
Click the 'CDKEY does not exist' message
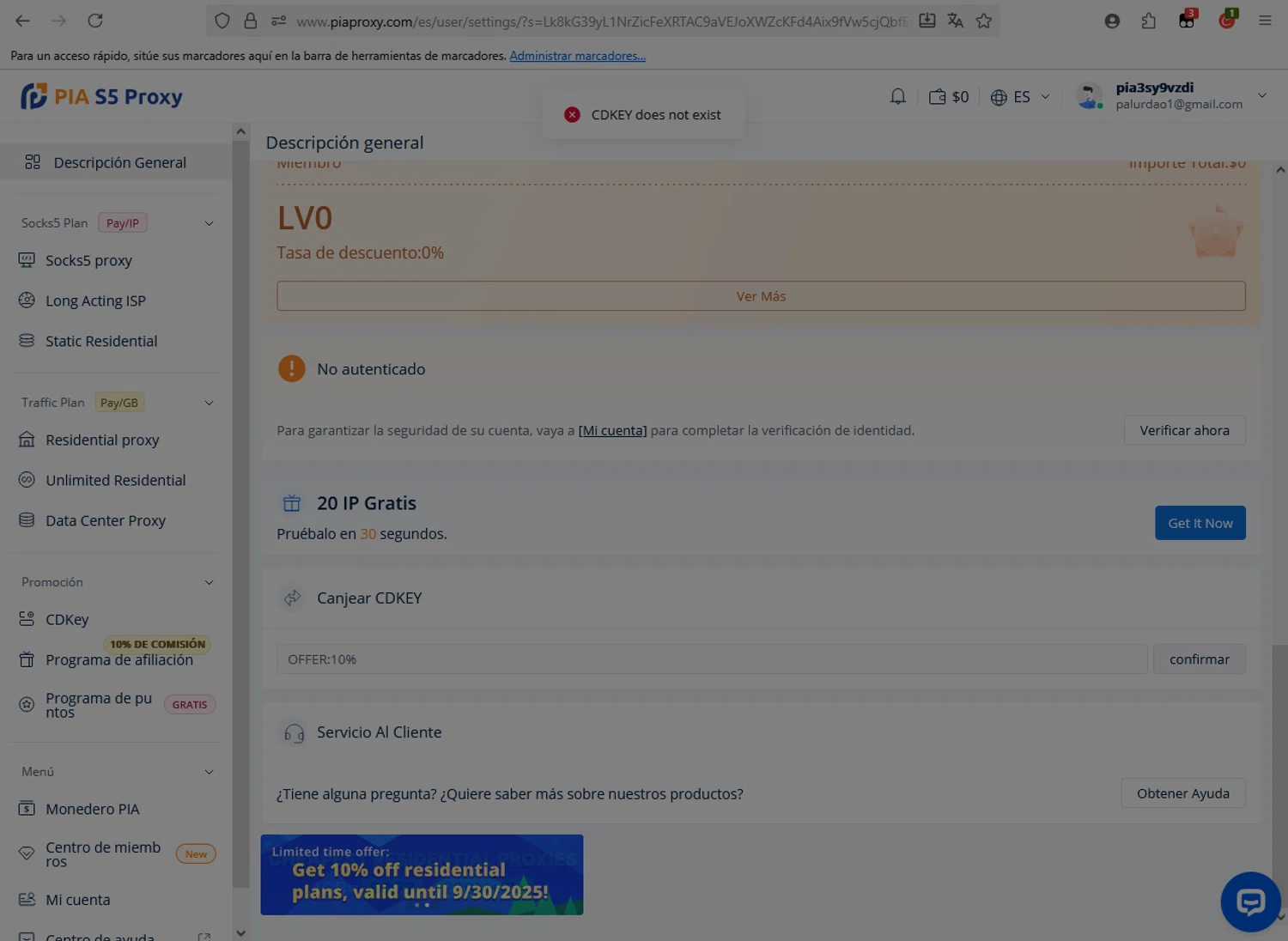pos(656,115)
